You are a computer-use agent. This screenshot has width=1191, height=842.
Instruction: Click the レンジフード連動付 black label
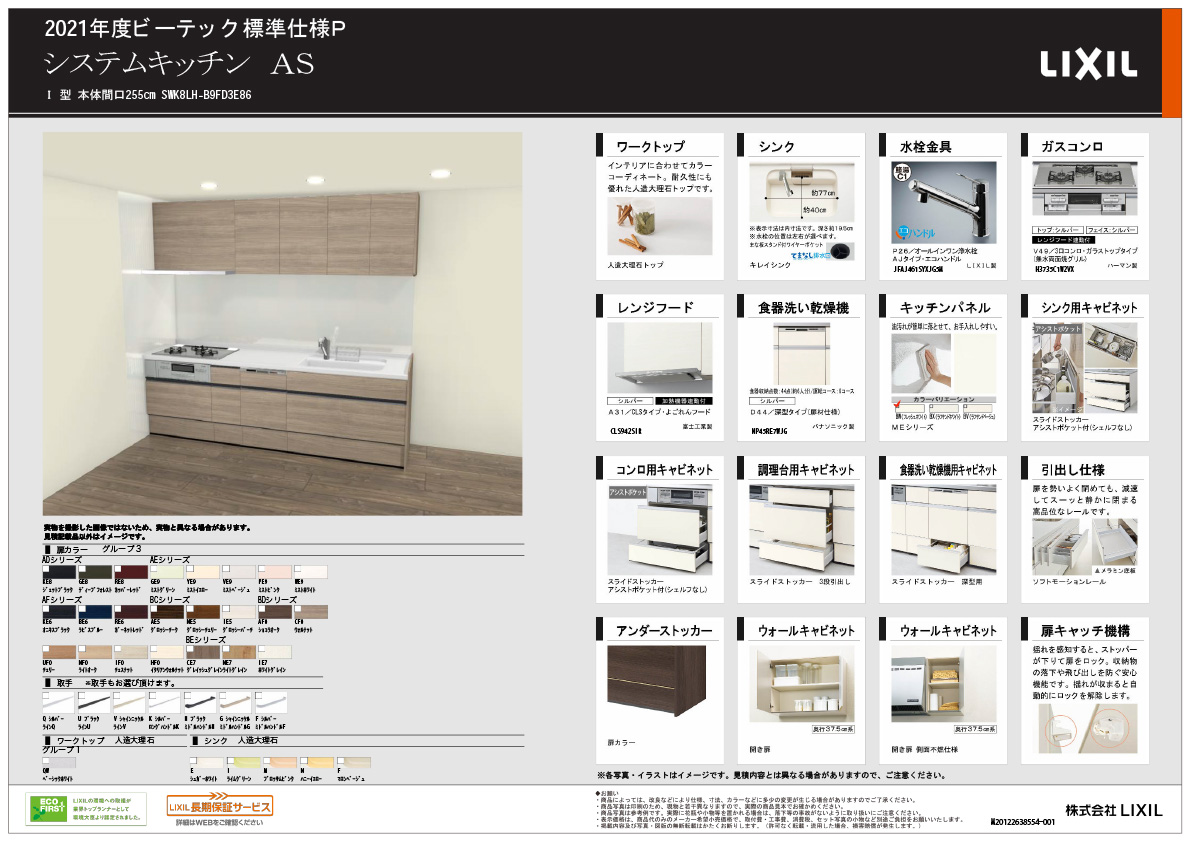pyautogui.click(x=1064, y=240)
